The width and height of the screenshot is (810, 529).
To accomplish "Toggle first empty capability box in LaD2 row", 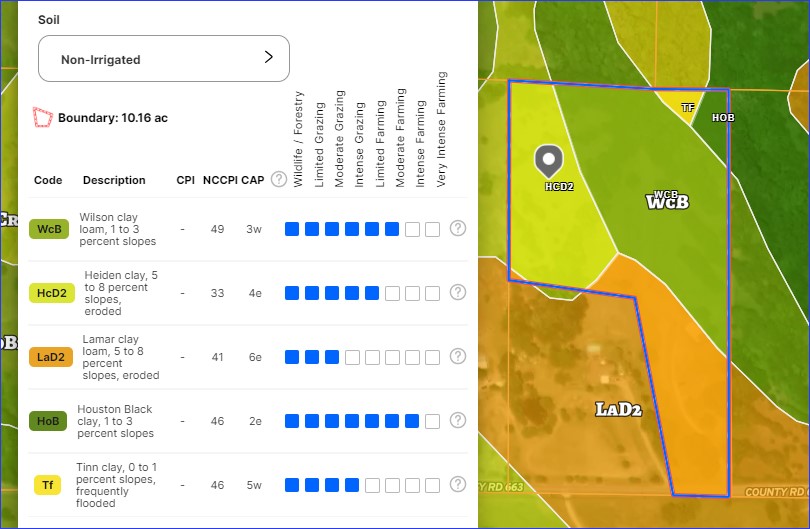I will (352, 357).
